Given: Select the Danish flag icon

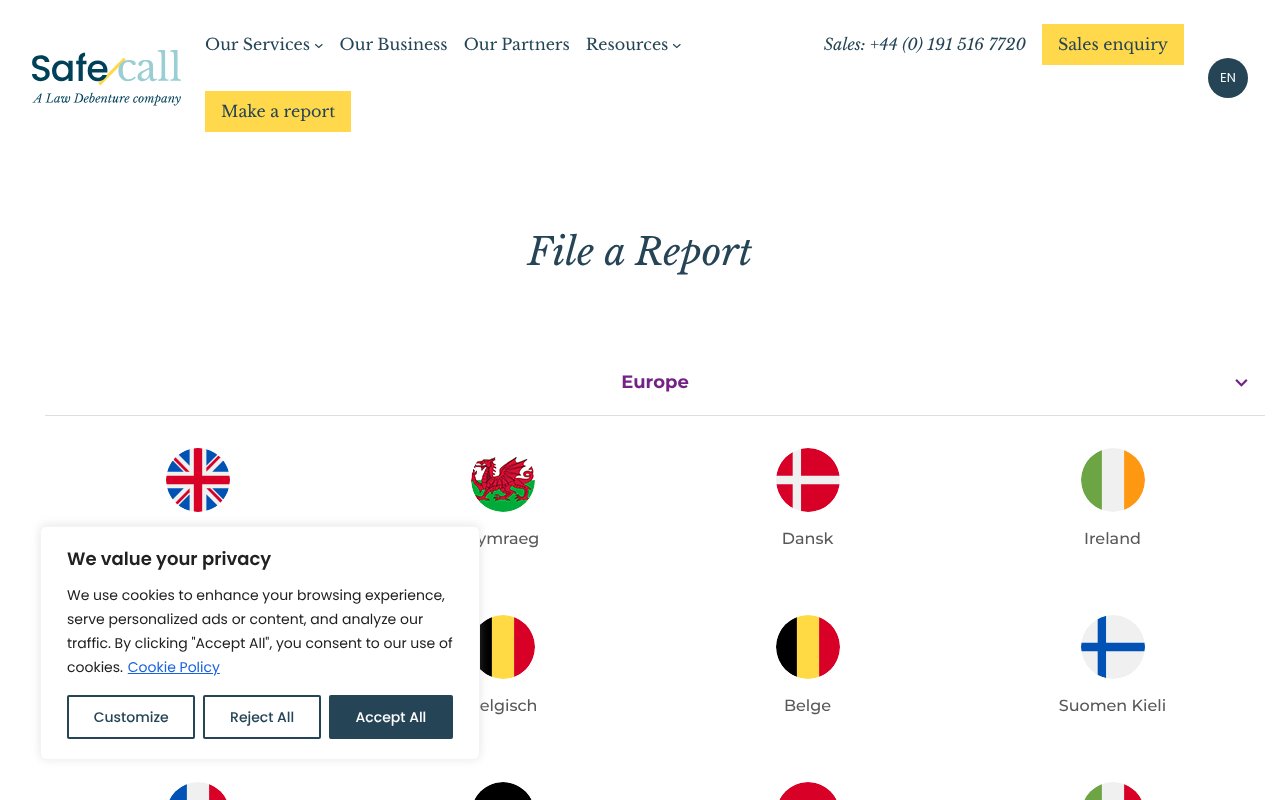Looking at the screenshot, I should point(807,480).
